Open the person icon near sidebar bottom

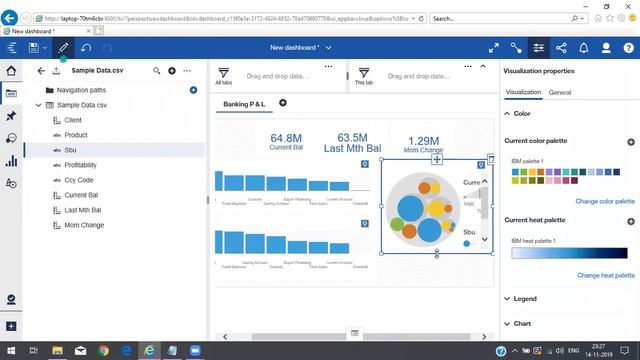(x=11, y=300)
